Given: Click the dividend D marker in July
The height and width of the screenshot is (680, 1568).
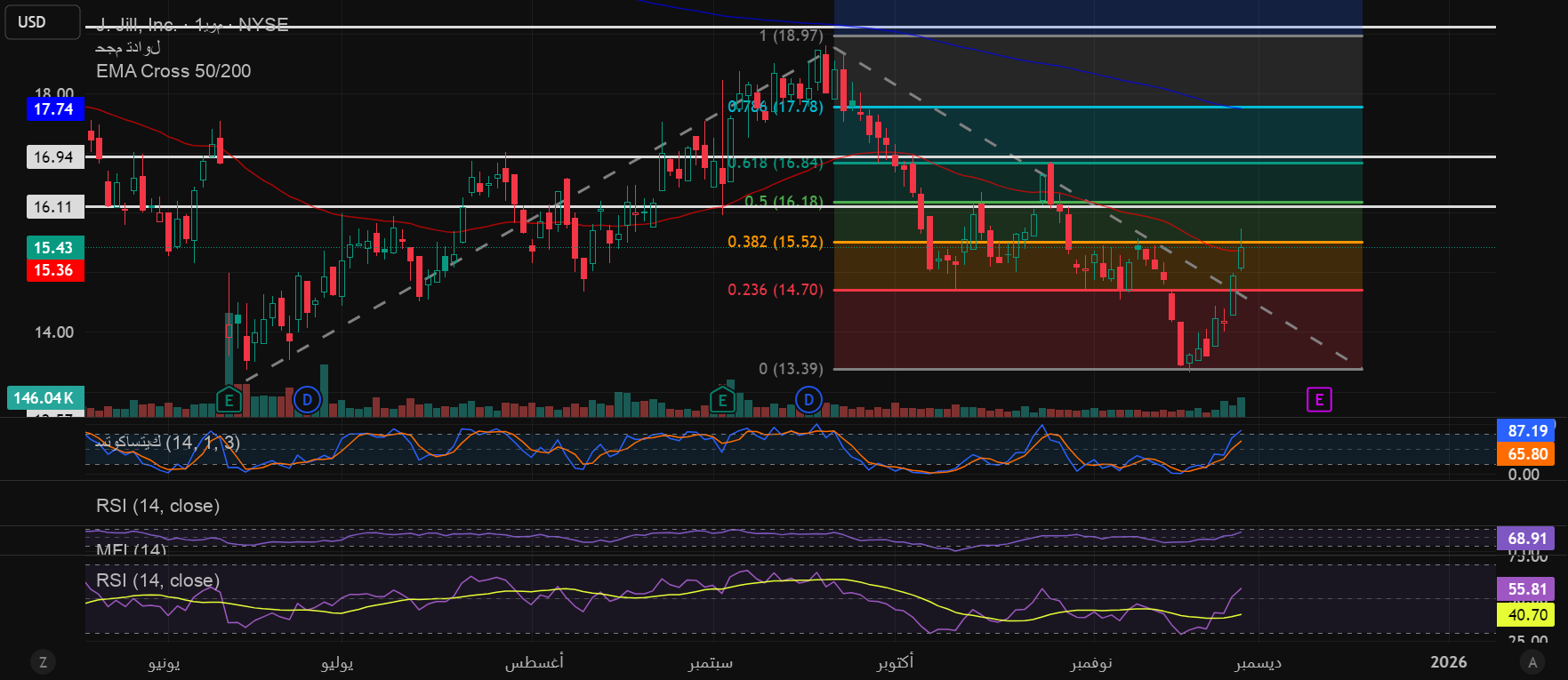Looking at the screenshot, I should [x=307, y=400].
